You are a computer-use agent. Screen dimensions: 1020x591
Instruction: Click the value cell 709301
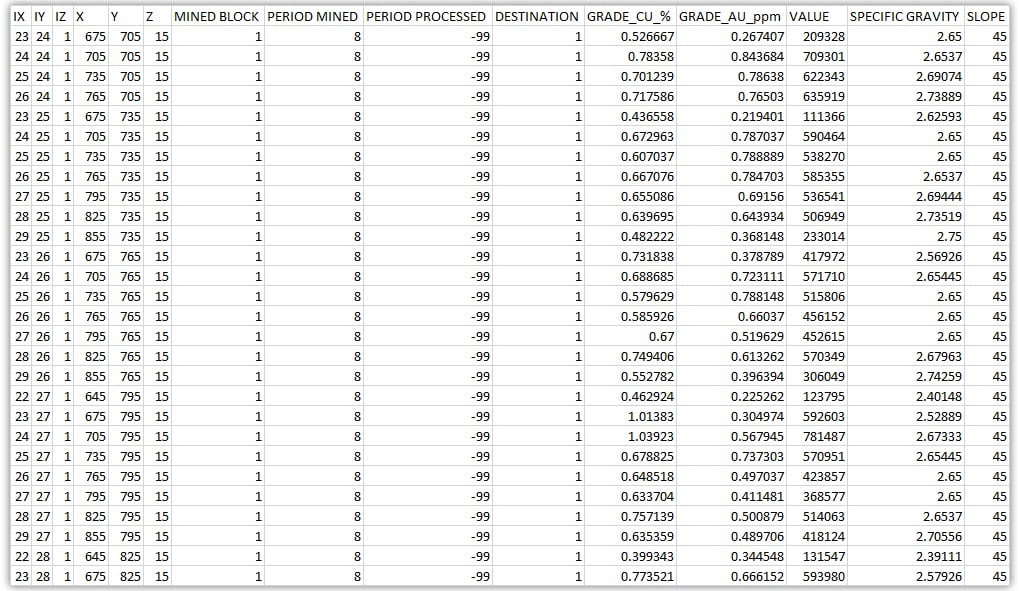[816, 57]
